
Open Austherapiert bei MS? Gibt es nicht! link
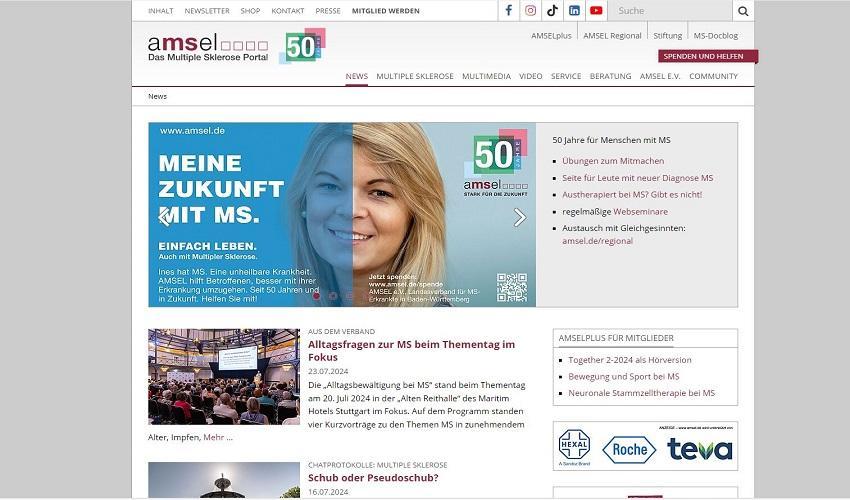coord(632,195)
